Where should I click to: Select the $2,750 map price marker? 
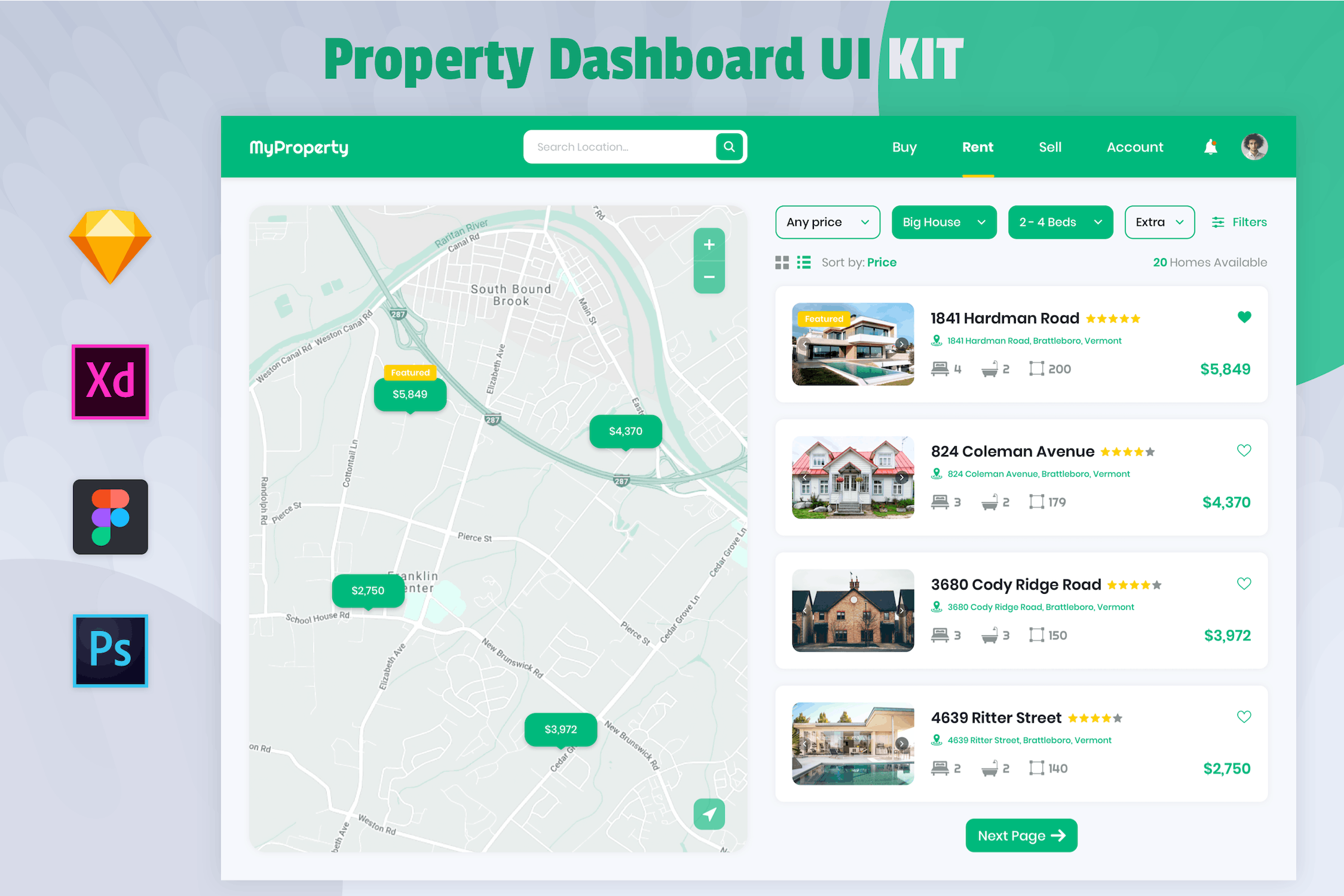368,591
